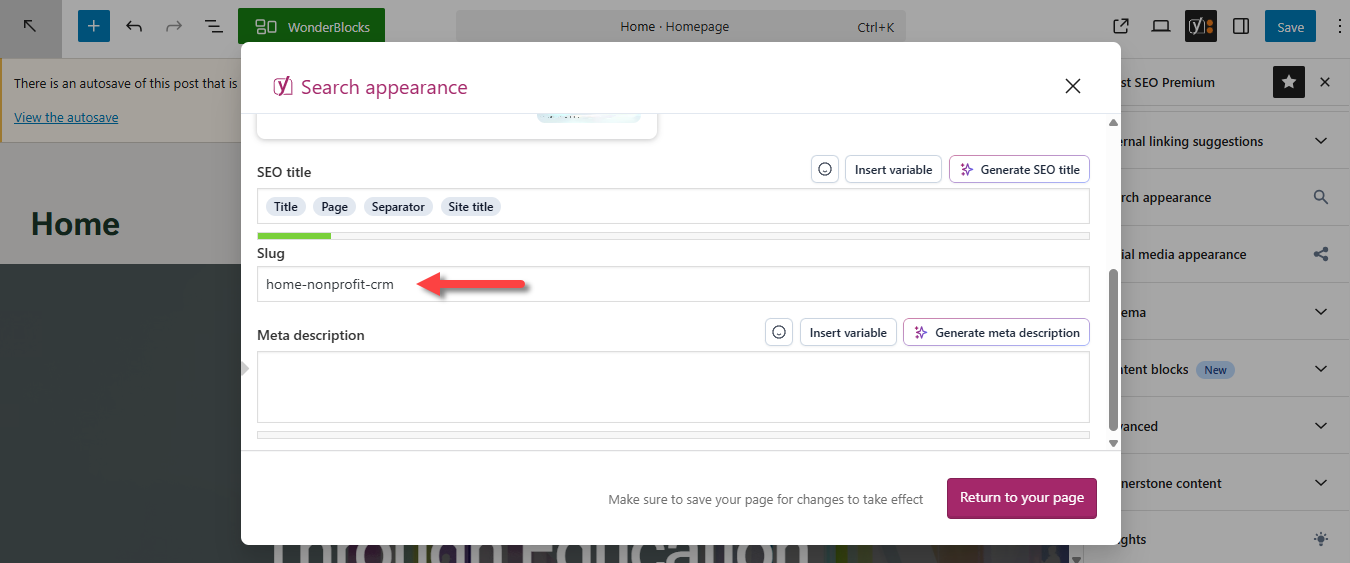Click the dialog scrollbar thumb
The width and height of the screenshot is (1350, 563).
pos(1113,350)
